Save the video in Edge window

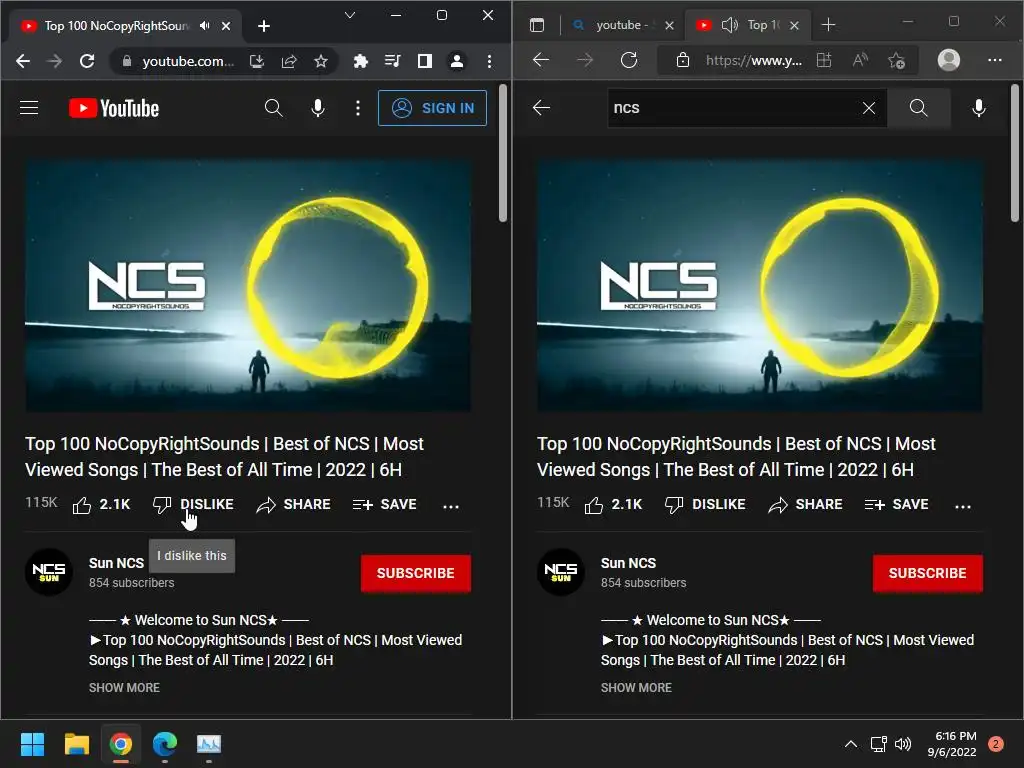(897, 505)
